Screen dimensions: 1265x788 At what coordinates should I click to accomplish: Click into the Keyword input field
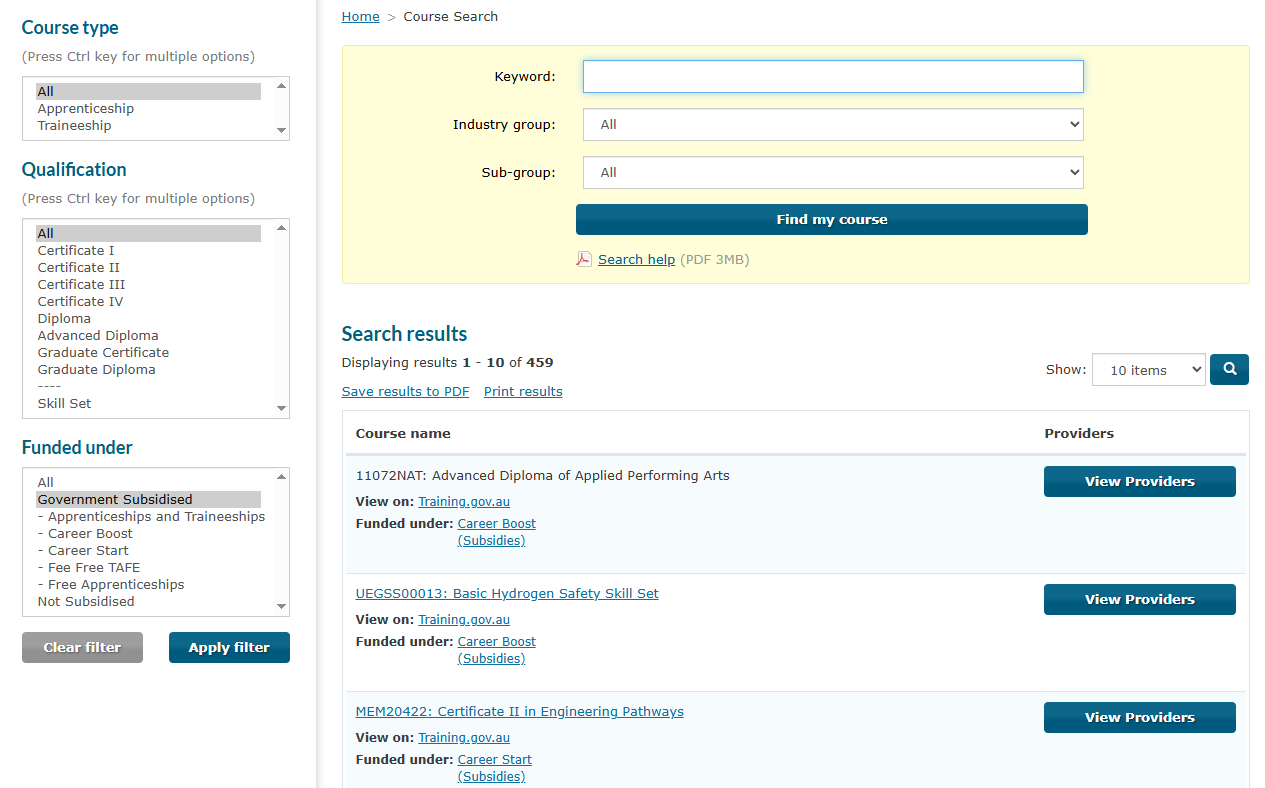(x=833, y=77)
